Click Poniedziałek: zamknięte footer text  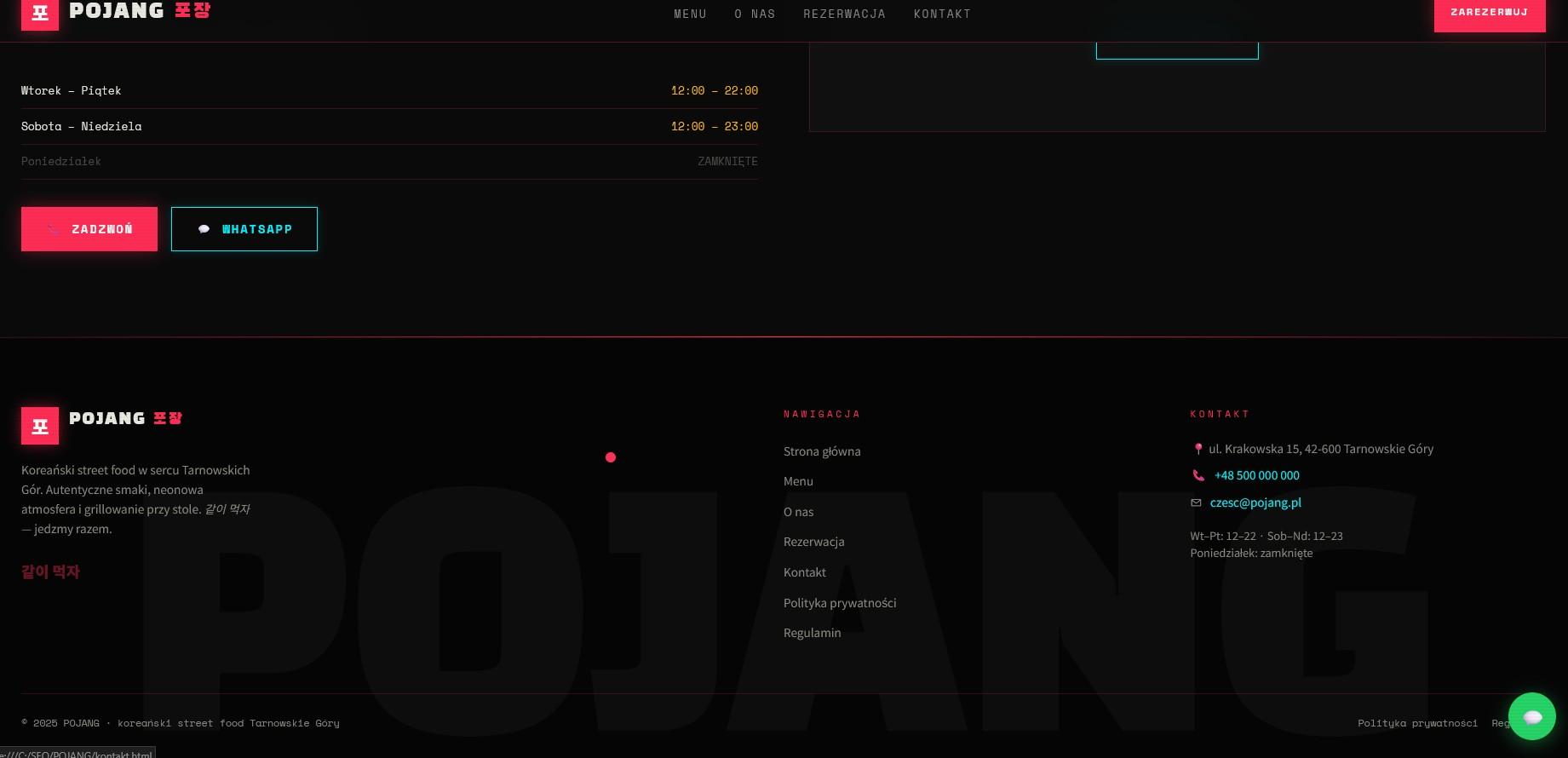pos(1251,553)
